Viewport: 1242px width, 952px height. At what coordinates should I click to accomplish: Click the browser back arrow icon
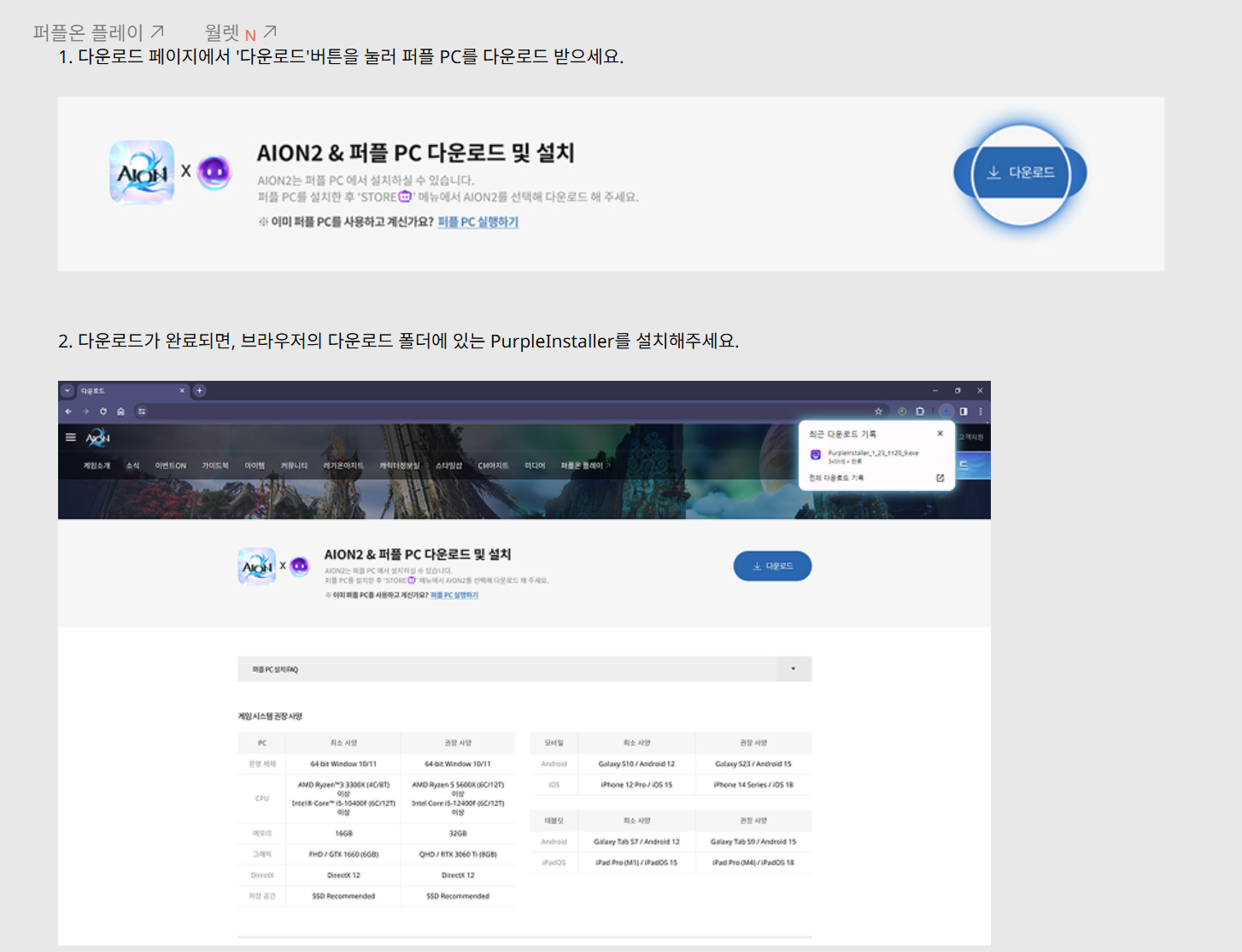(68, 412)
